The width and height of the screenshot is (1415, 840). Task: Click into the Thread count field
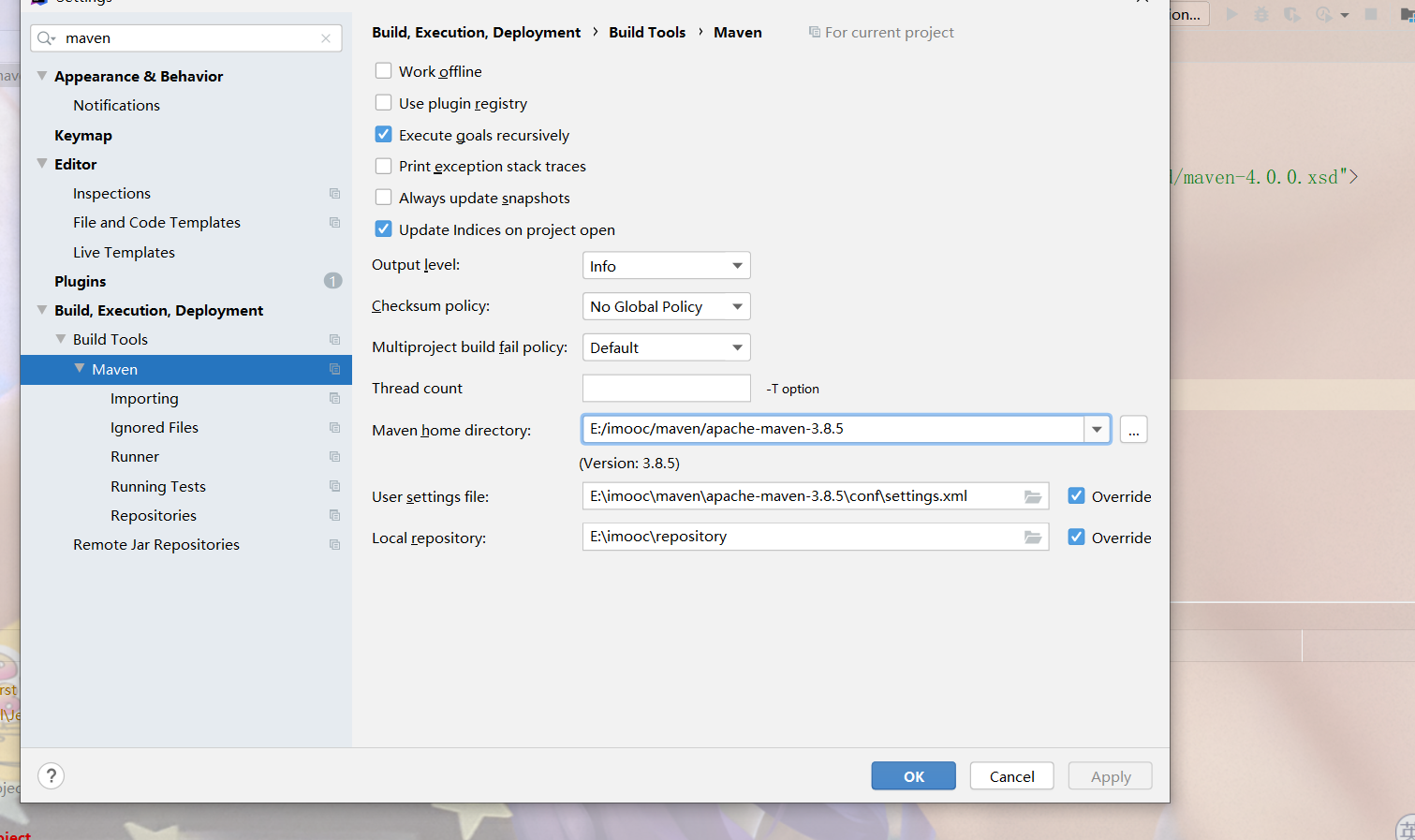tap(666, 388)
